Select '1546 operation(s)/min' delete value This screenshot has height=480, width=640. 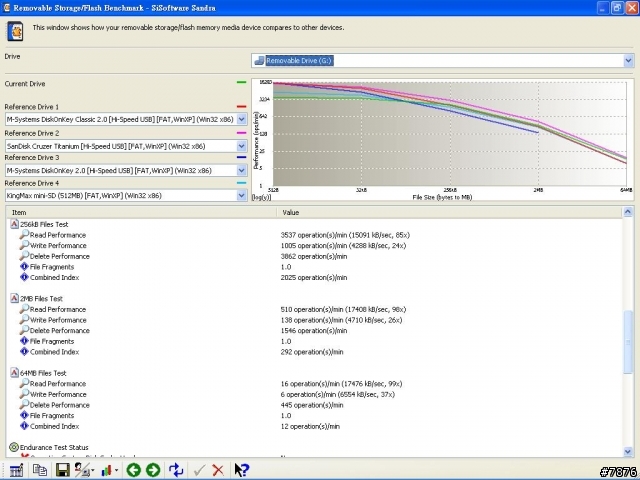[314, 331]
